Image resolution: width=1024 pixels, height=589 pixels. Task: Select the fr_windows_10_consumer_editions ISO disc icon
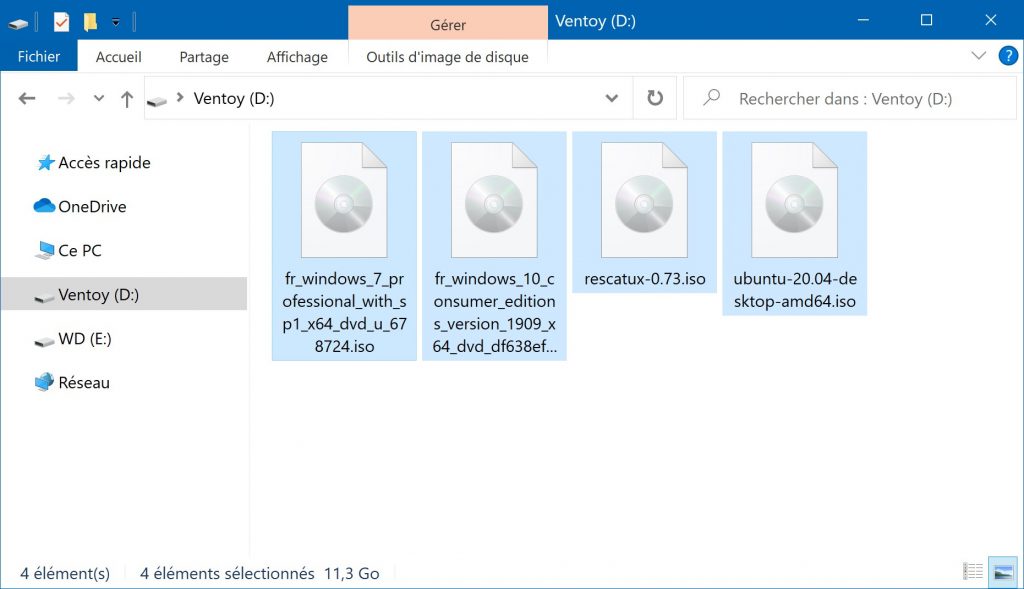[x=494, y=200]
